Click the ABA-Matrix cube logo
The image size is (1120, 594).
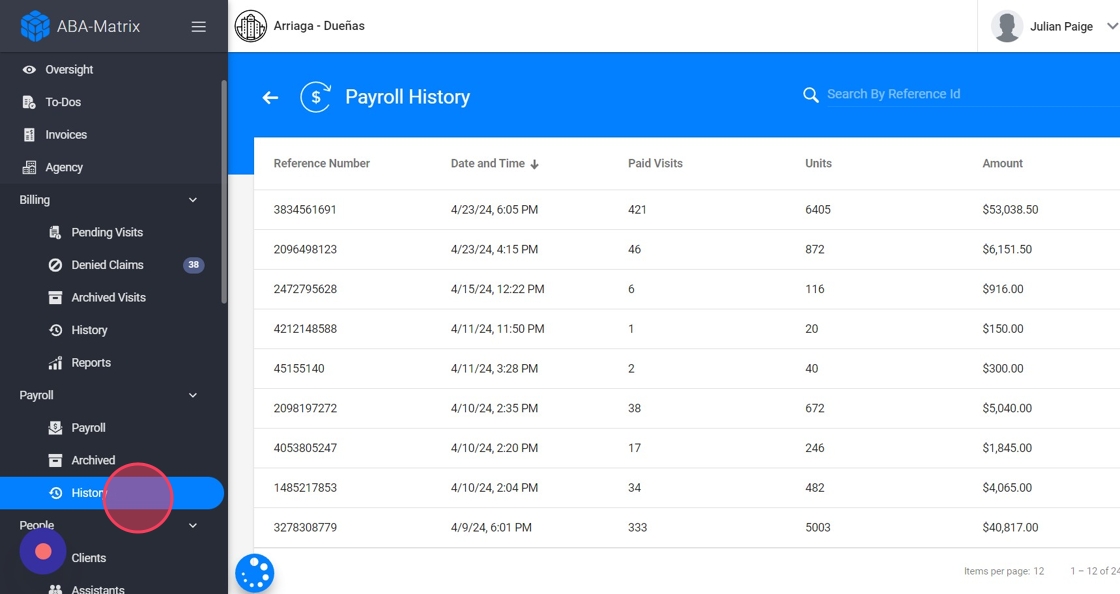[35, 26]
